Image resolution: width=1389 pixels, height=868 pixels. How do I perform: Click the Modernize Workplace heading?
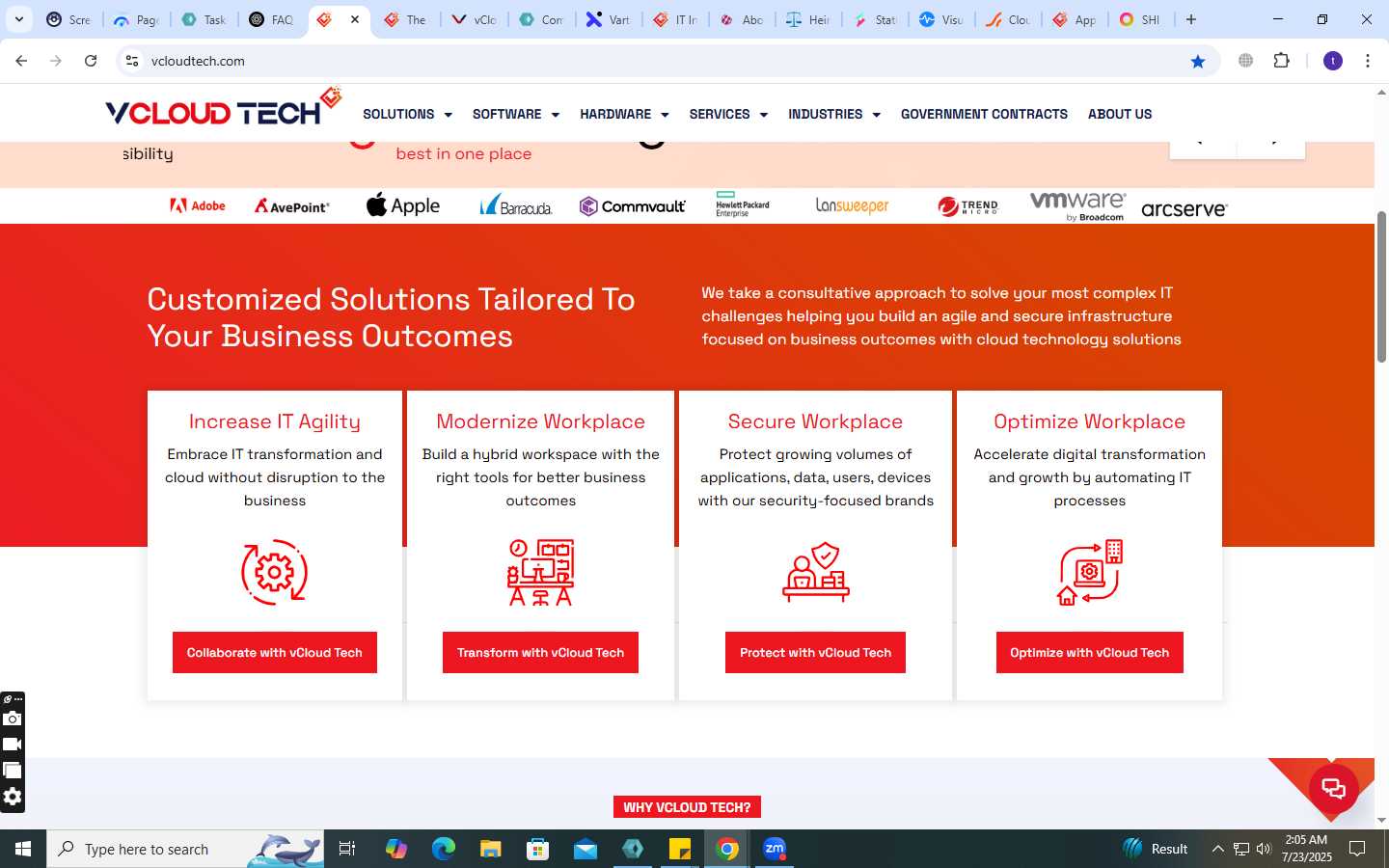click(540, 421)
